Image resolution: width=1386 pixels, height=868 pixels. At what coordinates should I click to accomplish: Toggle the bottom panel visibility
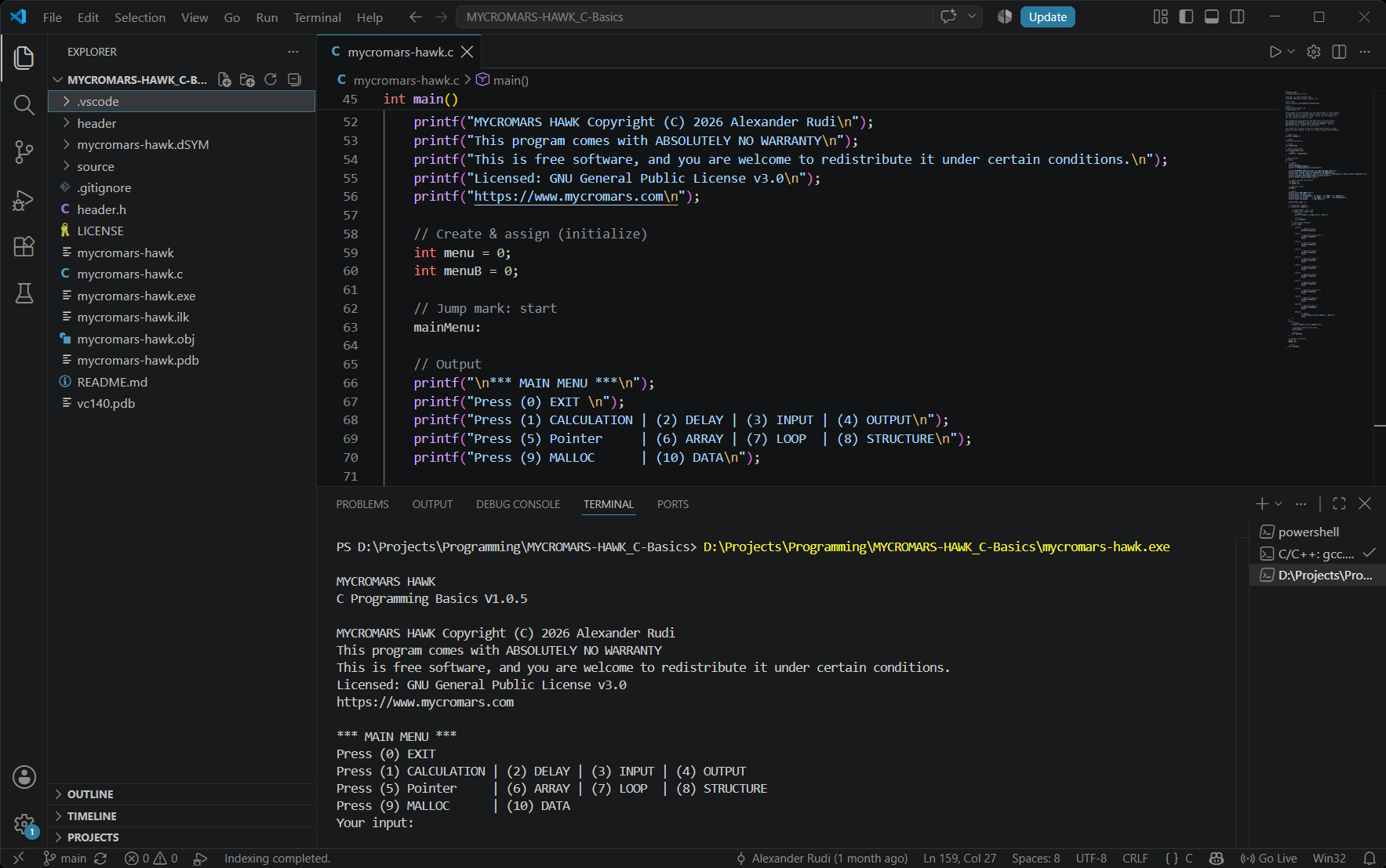click(1212, 16)
